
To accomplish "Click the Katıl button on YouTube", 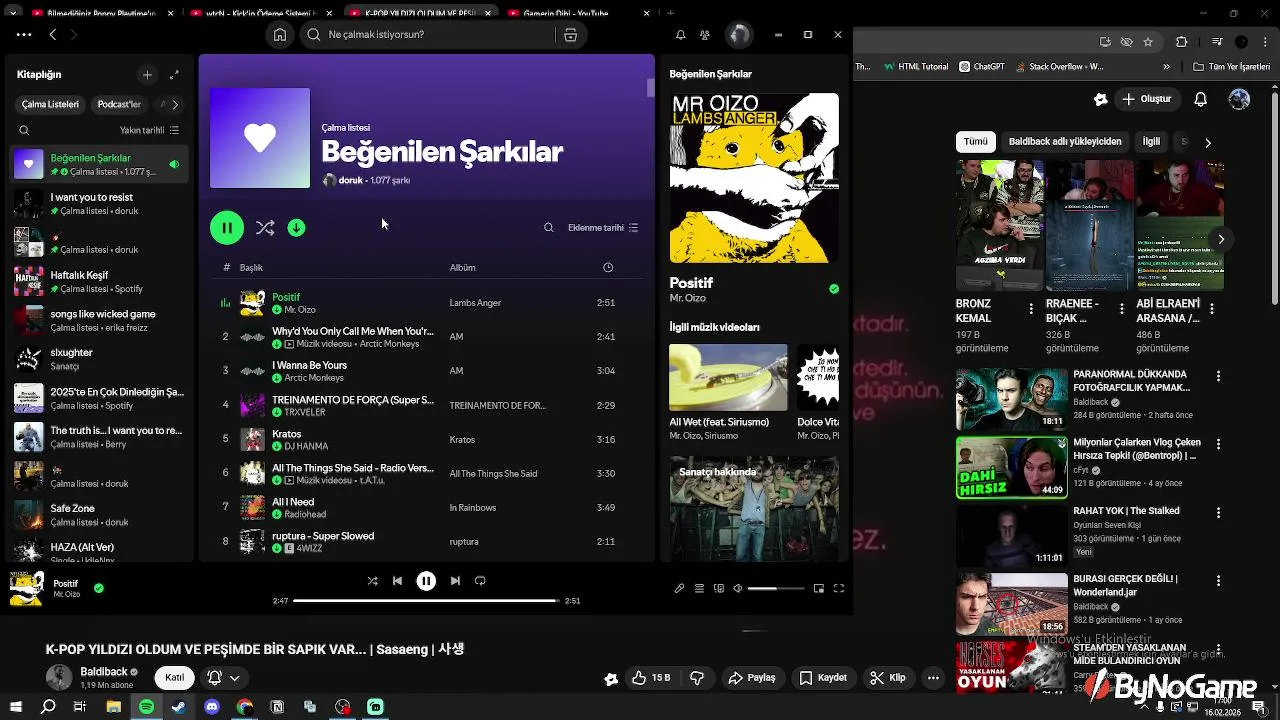I will coord(175,678).
